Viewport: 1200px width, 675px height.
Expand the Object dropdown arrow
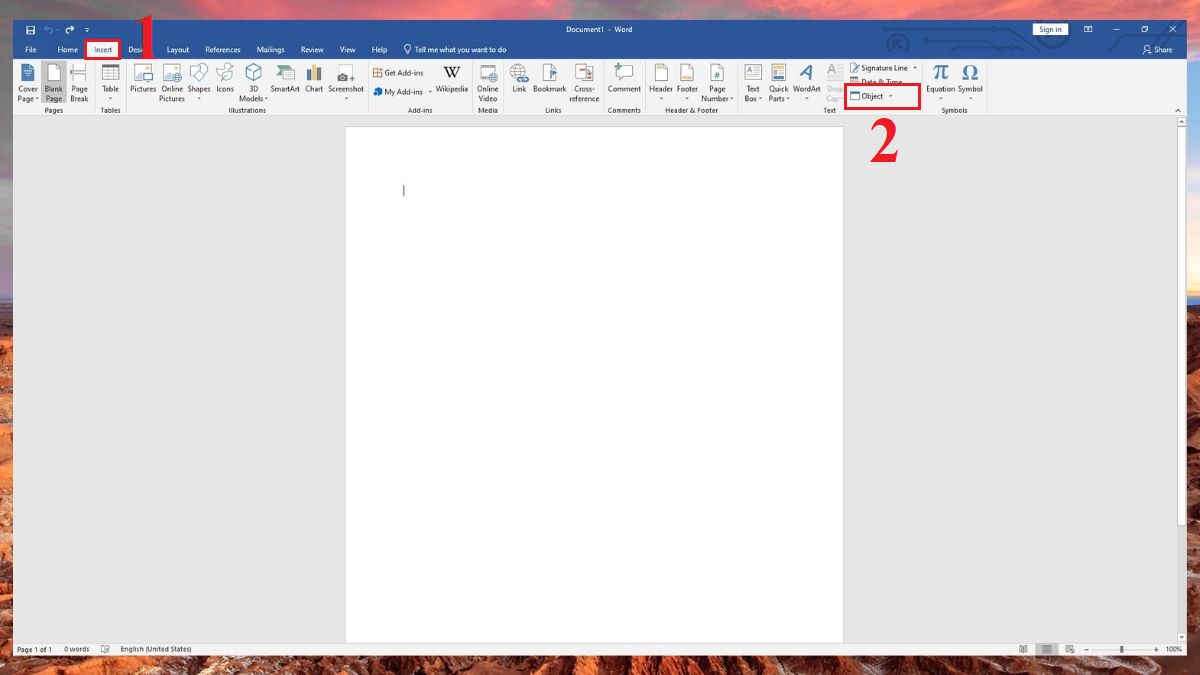point(891,96)
